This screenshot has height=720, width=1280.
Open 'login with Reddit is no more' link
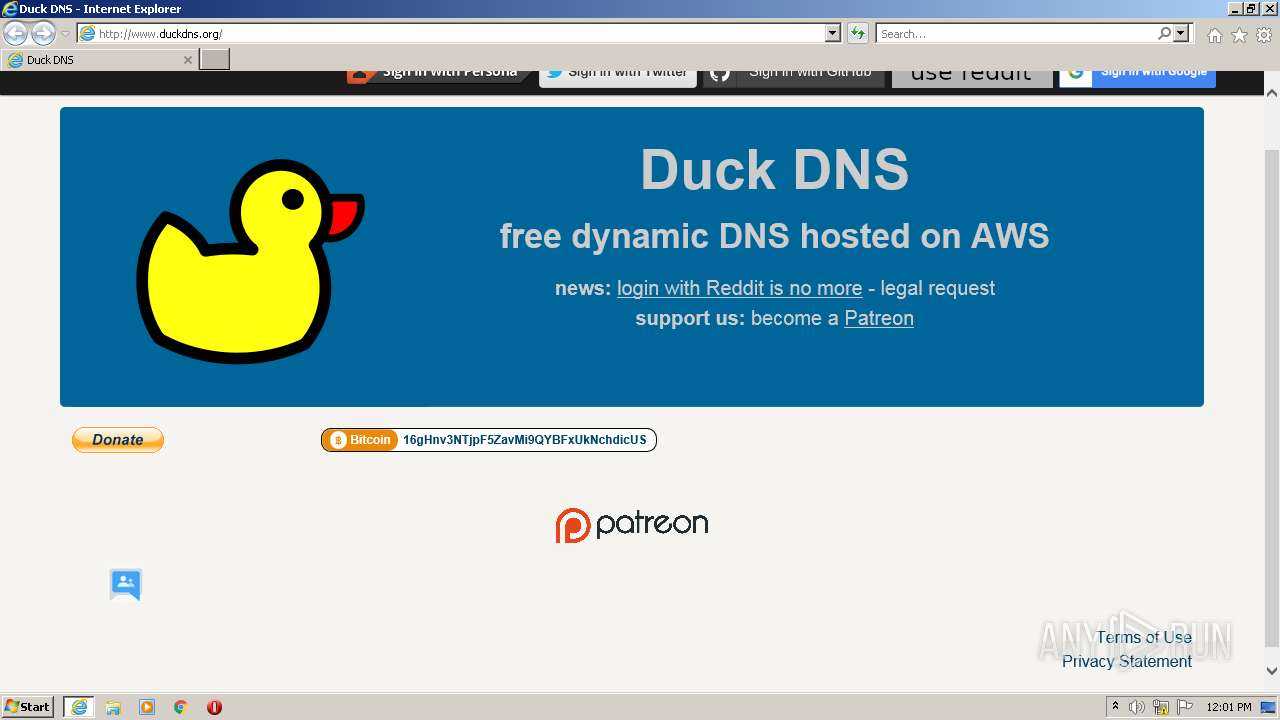(739, 288)
